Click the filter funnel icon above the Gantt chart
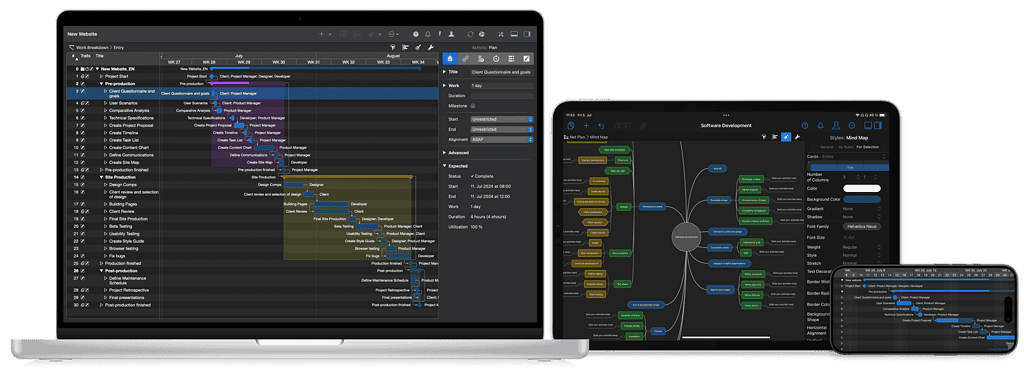 (392, 47)
